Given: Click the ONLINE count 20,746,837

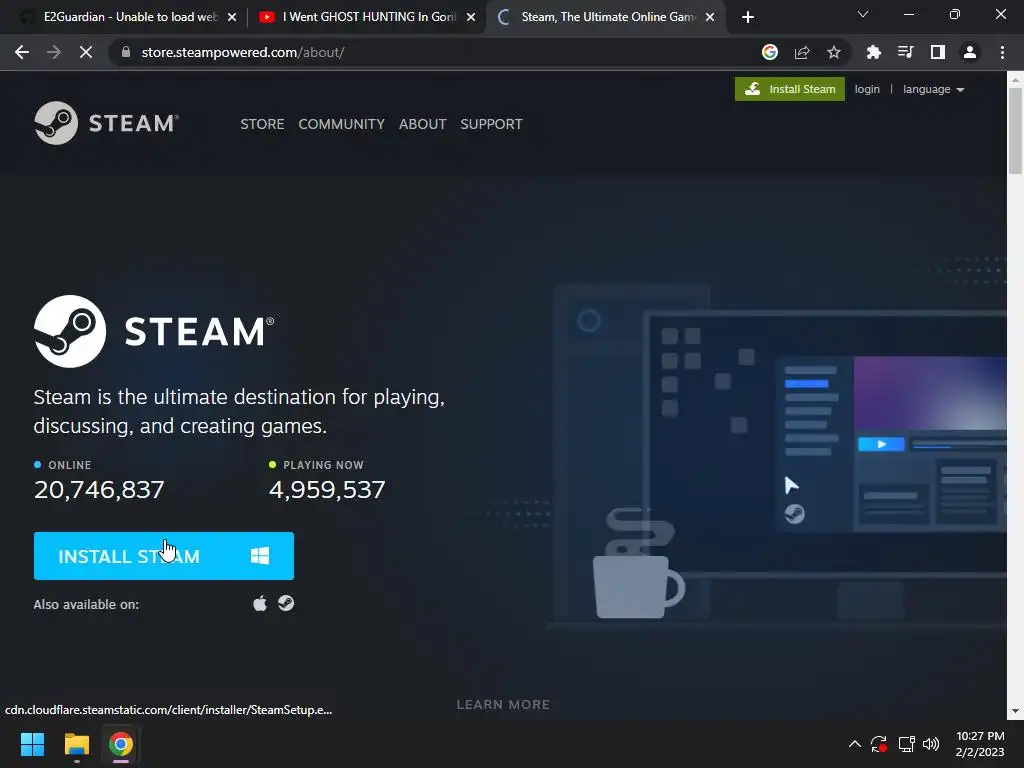Looking at the screenshot, I should 99,489.
